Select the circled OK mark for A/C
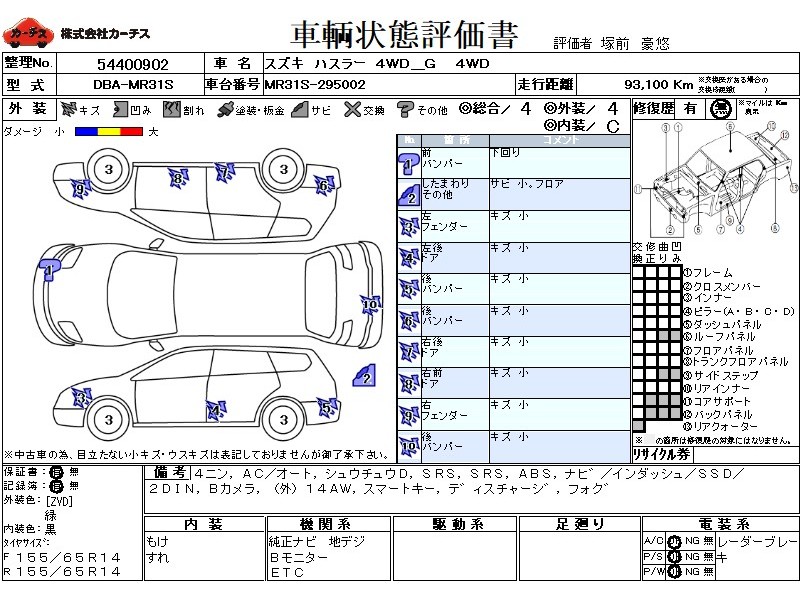Image resolution: width=800 pixels, height=600 pixels. [x=674, y=542]
